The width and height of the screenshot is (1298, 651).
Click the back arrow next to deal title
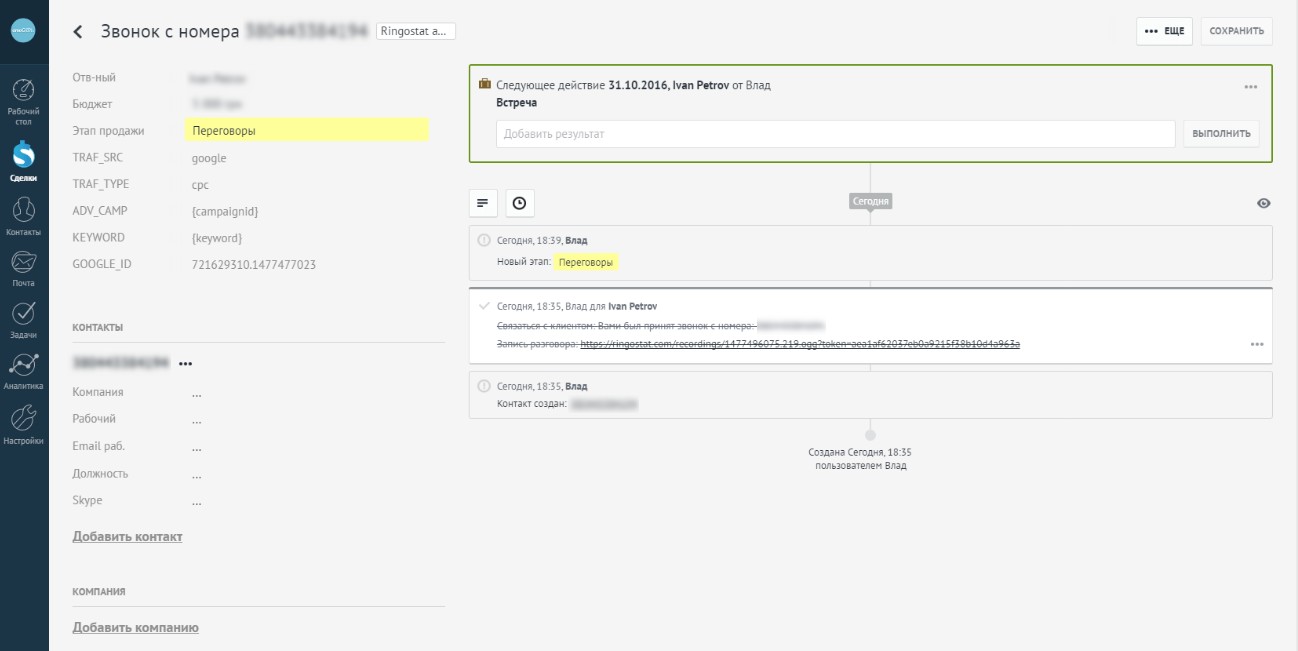click(78, 32)
